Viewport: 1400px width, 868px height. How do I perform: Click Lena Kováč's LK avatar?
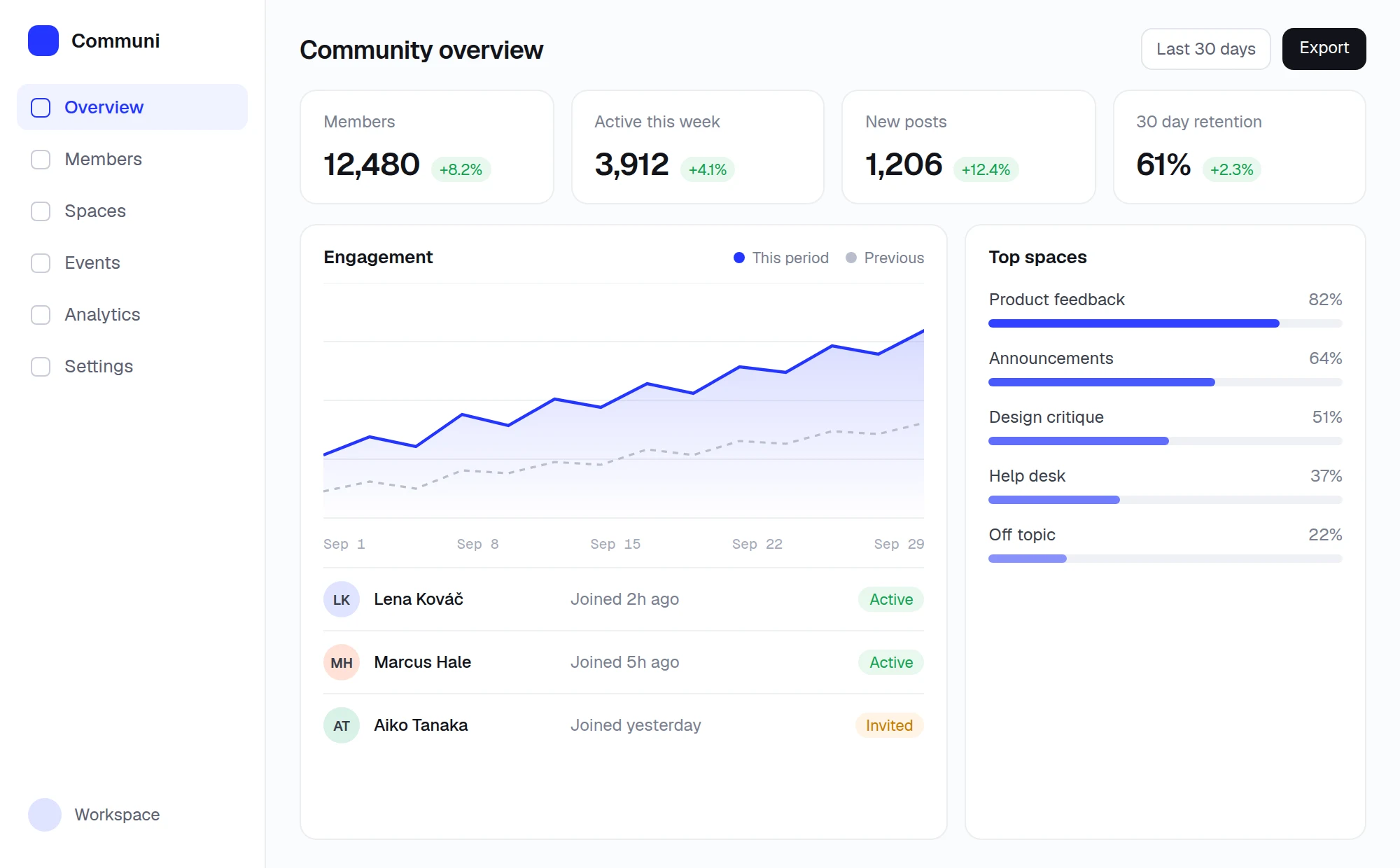pyautogui.click(x=342, y=599)
